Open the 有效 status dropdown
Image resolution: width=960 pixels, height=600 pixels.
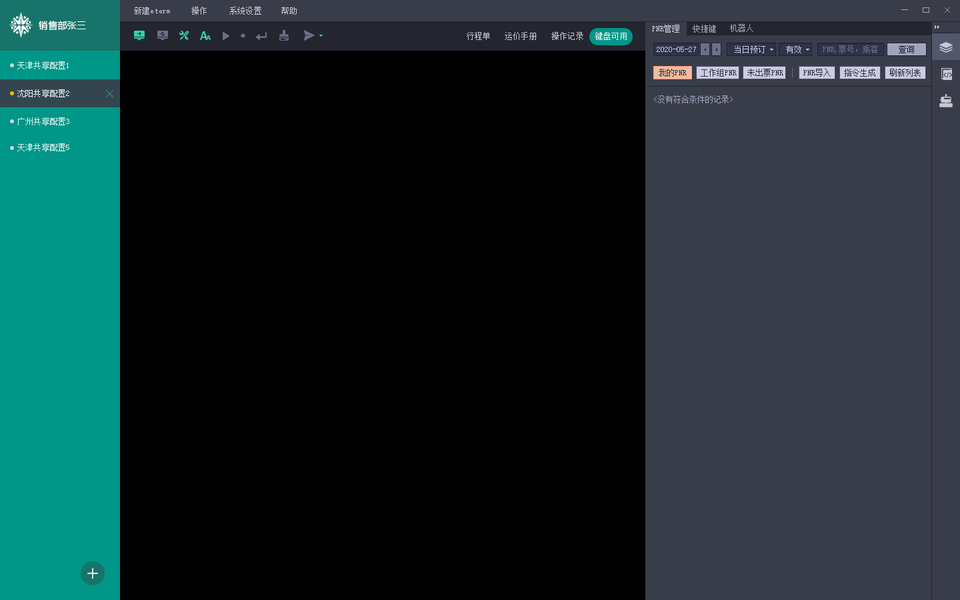[x=796, y=49]
